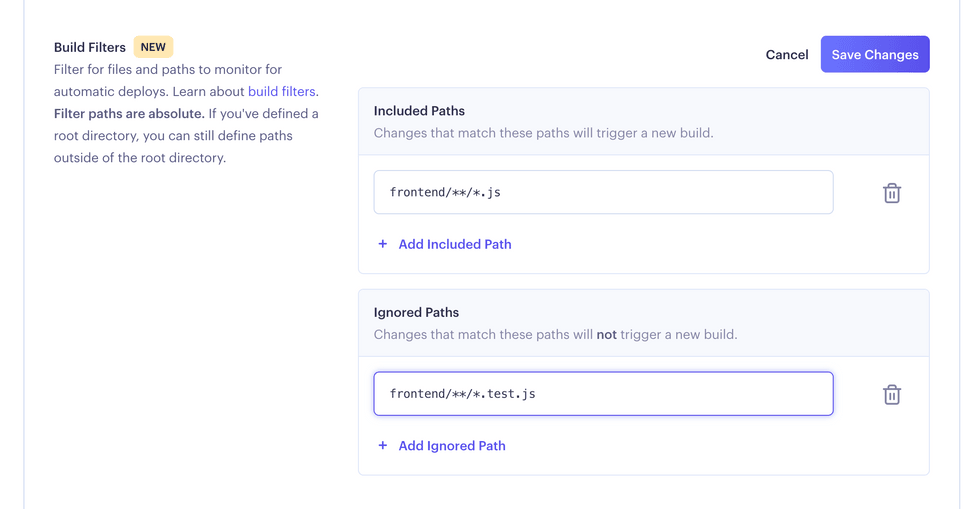
Task: Delete the frontend/**/*.js included path
Action: point(892,193)
